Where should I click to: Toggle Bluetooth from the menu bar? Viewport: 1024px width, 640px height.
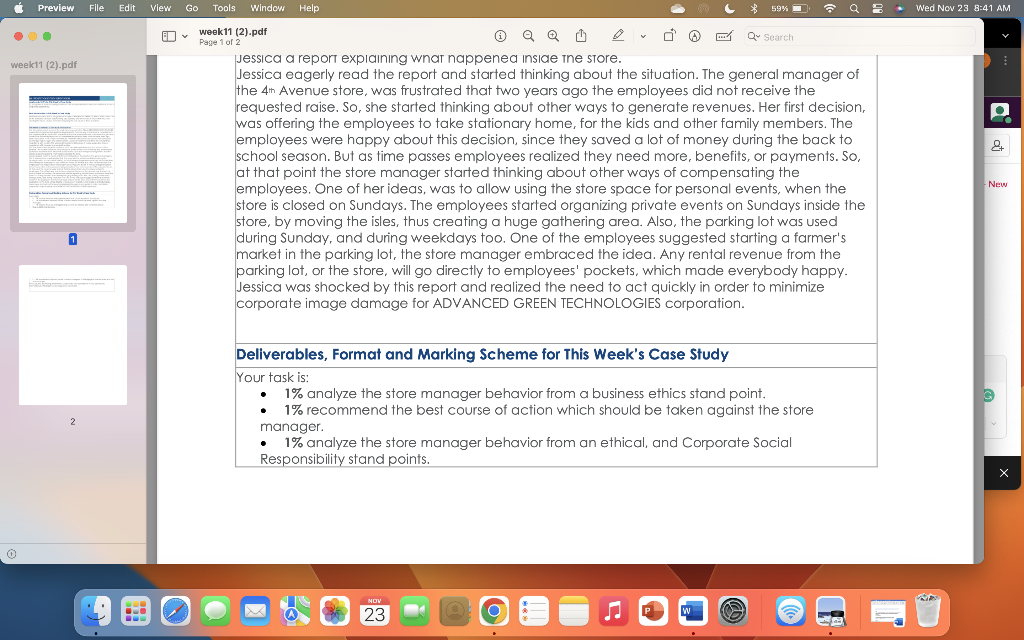(x=754, y=9)
